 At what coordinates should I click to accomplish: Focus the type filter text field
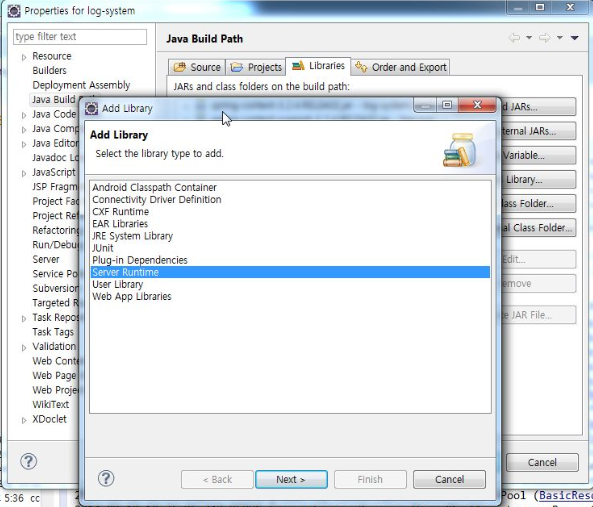(x=80, y=37)
